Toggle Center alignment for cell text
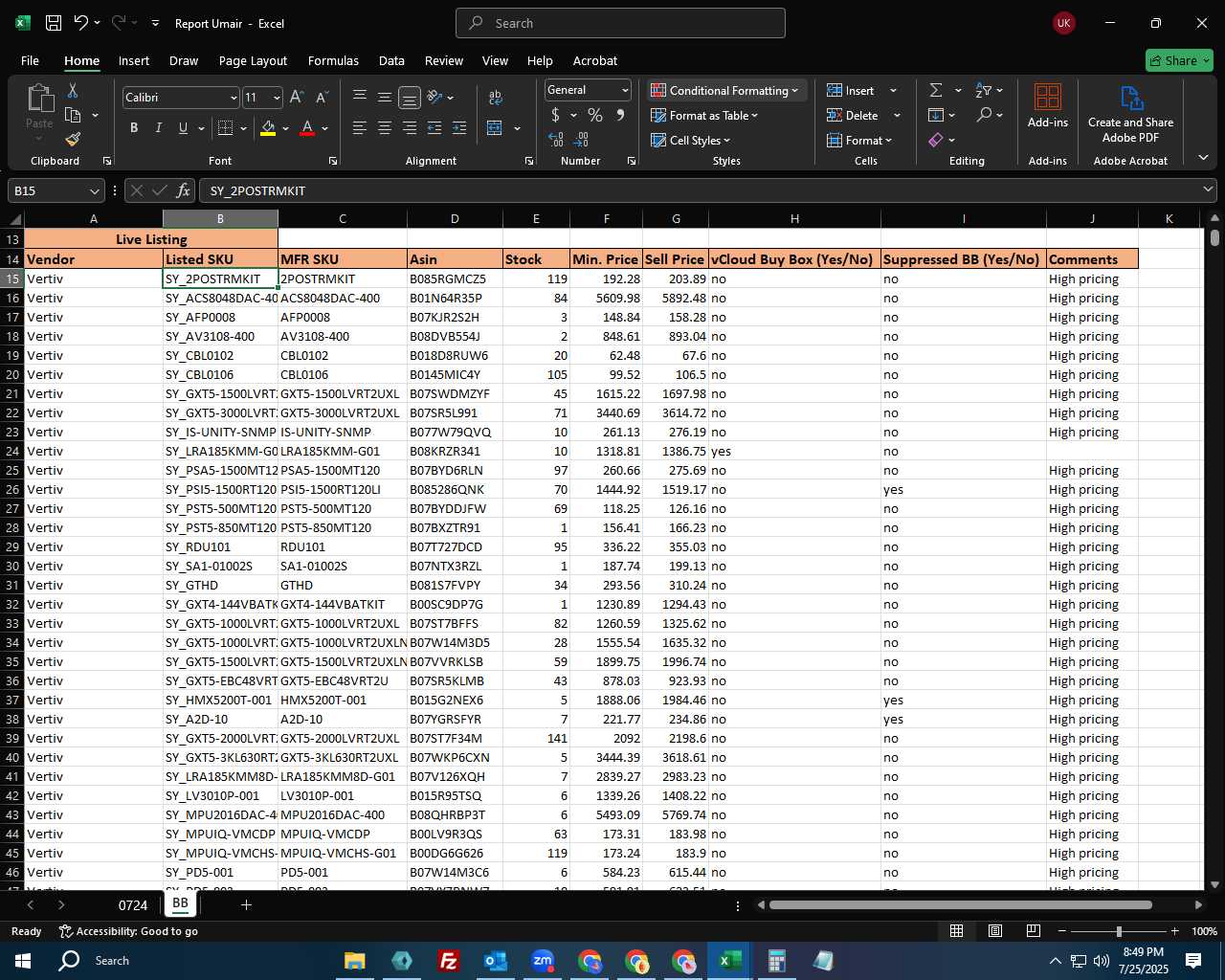Image resolution: width=1225 pixels, height=980 pixels. 385,128
